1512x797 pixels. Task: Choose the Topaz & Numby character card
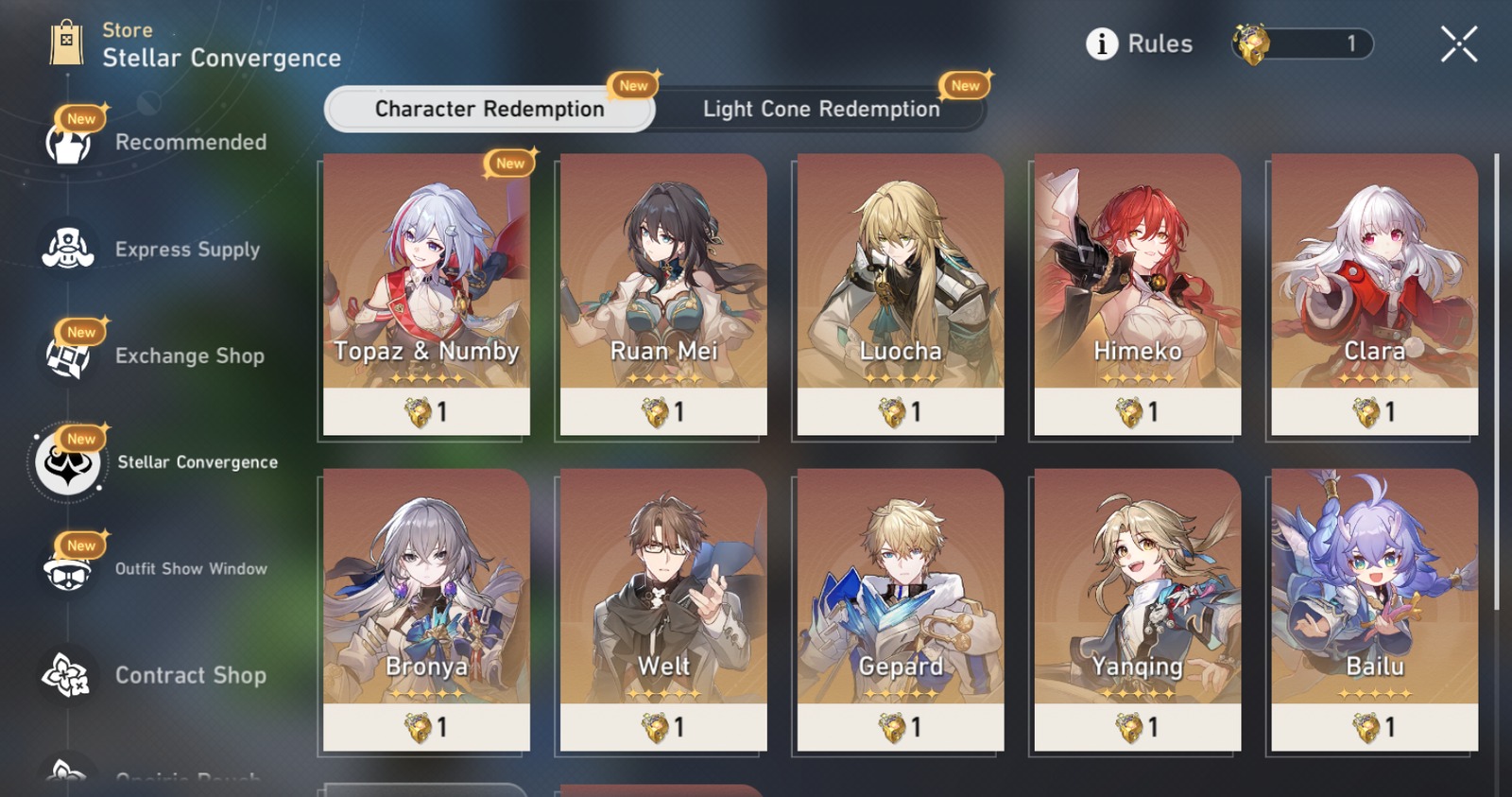click(x=426, y=295)
